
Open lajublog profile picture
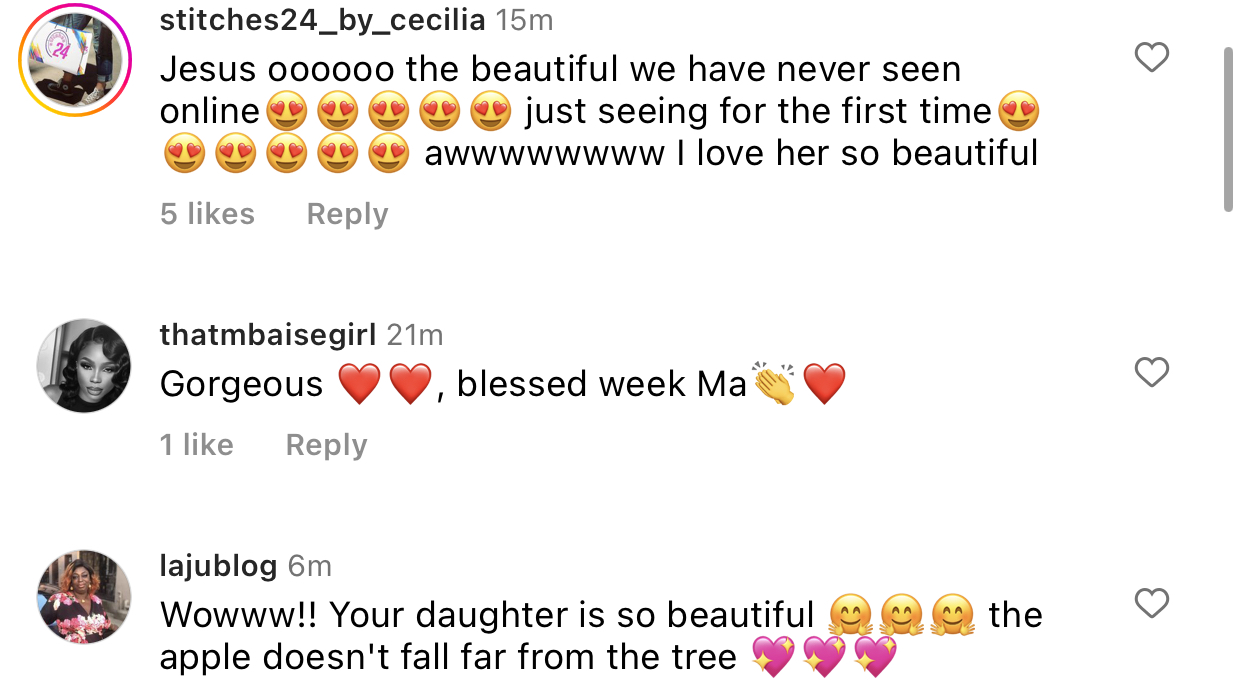[84, 597]
